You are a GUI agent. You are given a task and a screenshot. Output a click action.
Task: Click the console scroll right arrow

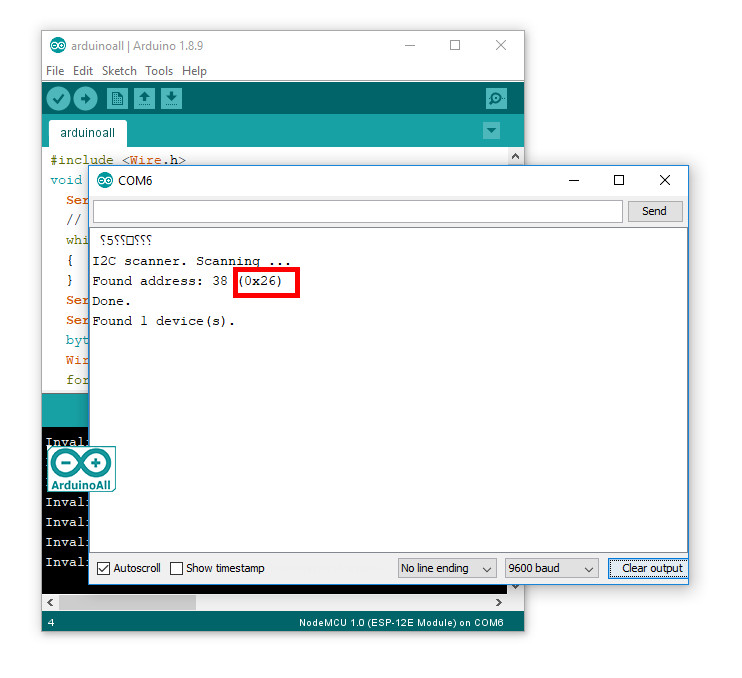click(x=499, y=602)
